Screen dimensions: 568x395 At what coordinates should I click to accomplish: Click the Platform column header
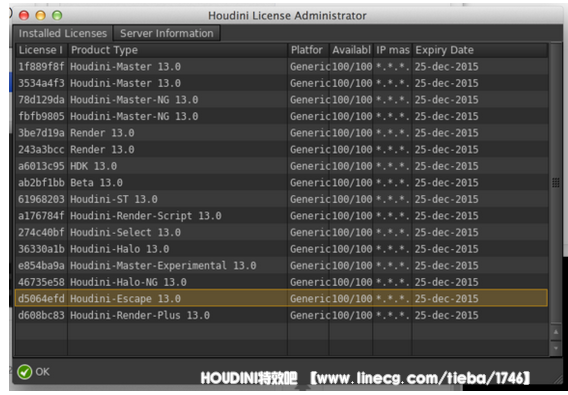click(308, 50)
